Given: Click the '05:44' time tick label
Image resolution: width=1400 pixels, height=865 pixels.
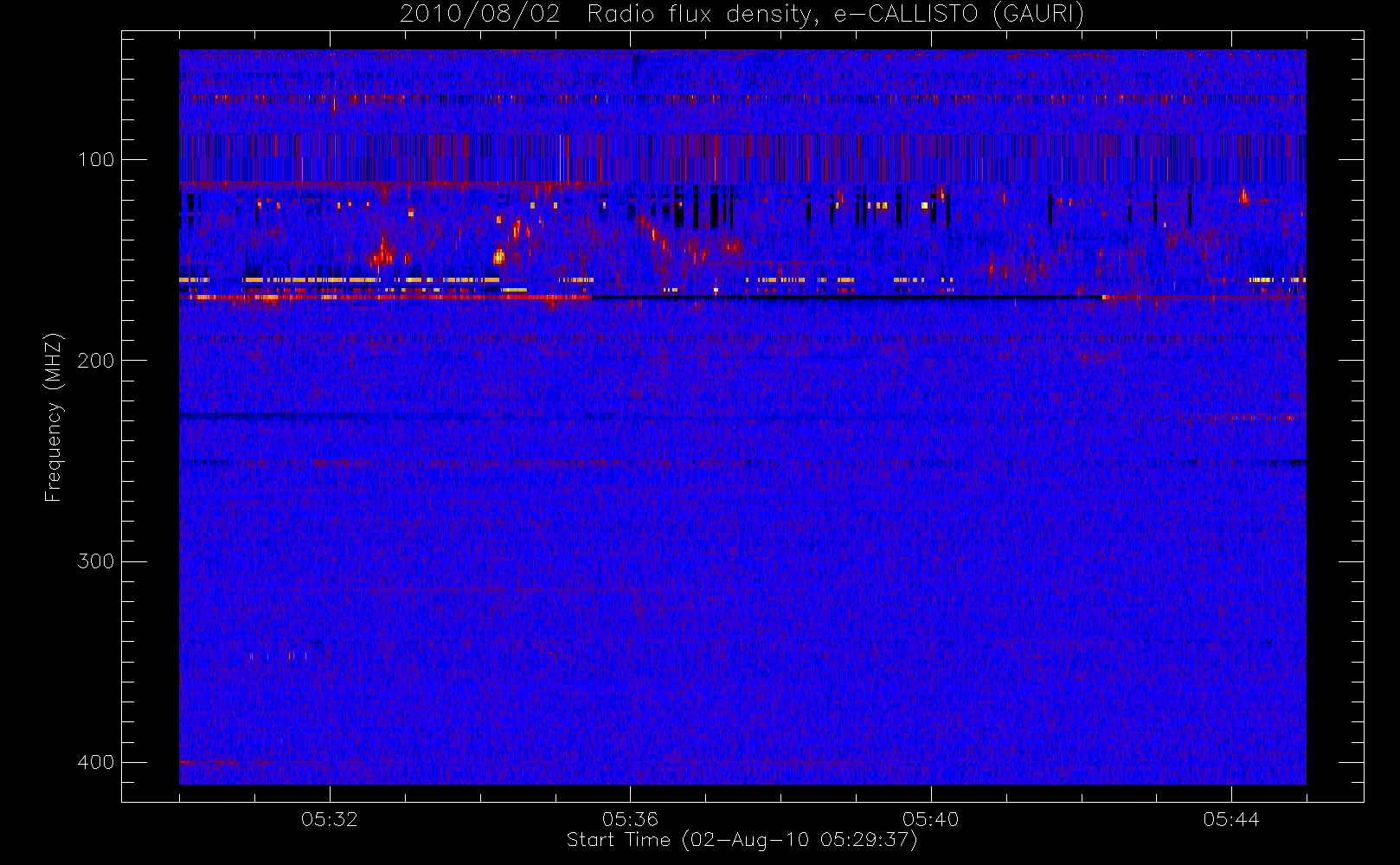Looking at the screenshot, I should click(1231, 819).
